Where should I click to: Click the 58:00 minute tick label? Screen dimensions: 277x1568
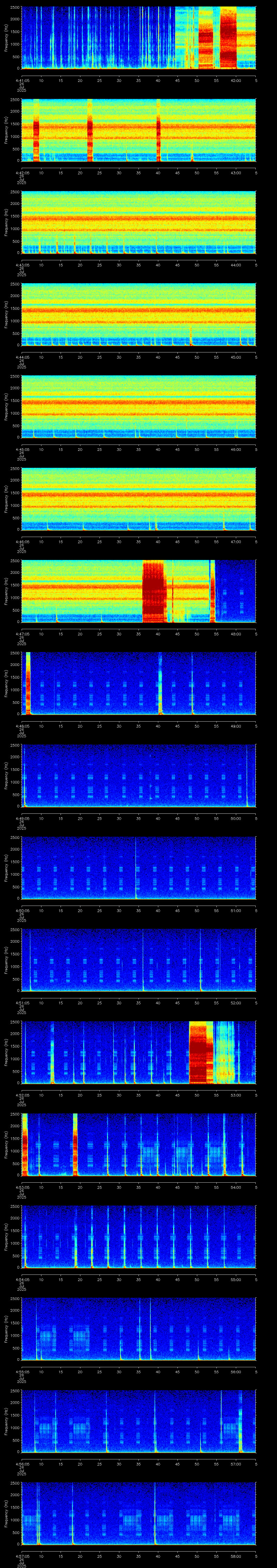pos(236,1556)
